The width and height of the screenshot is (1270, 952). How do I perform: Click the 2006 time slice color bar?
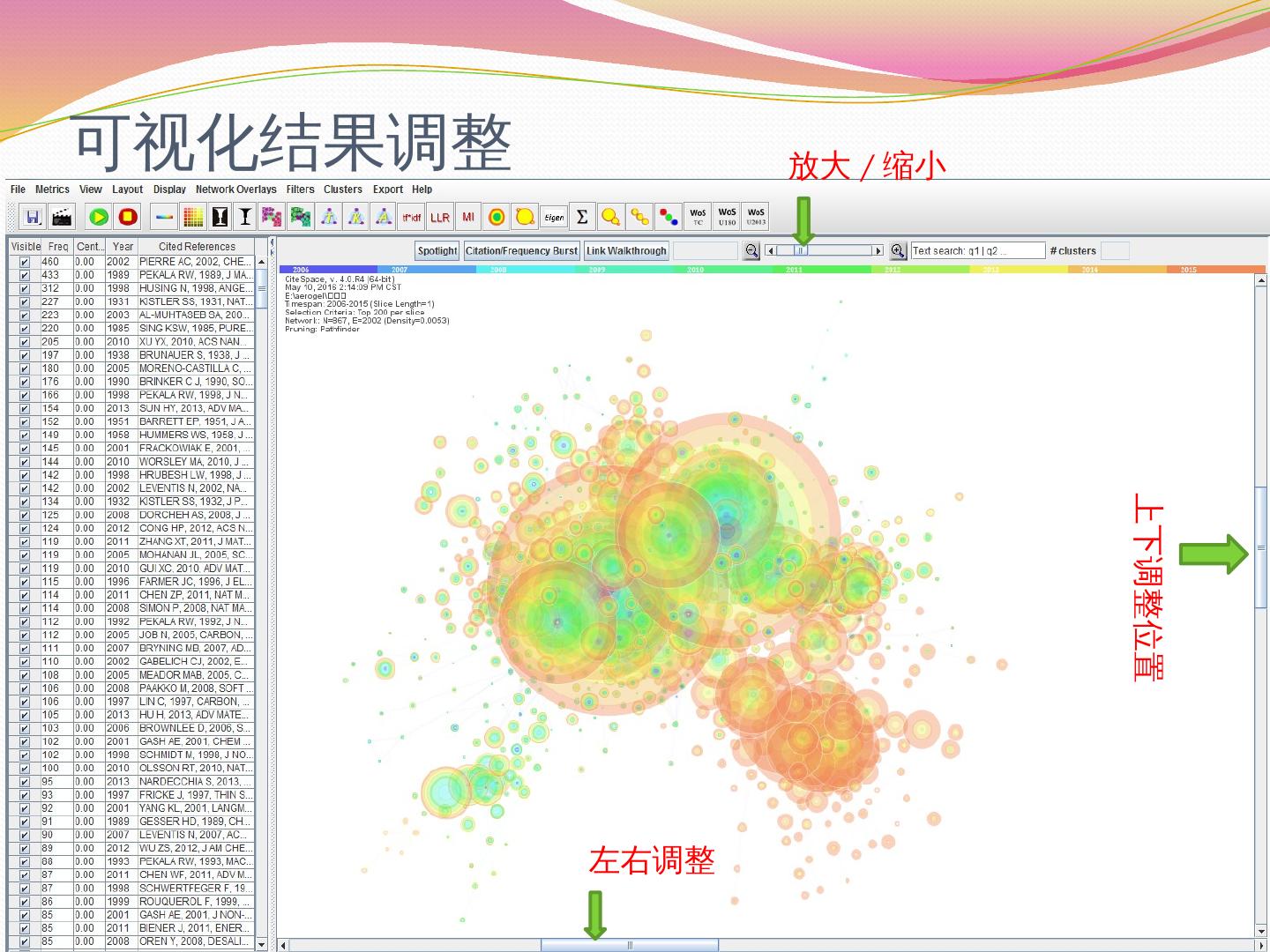[x=328, y=270]
